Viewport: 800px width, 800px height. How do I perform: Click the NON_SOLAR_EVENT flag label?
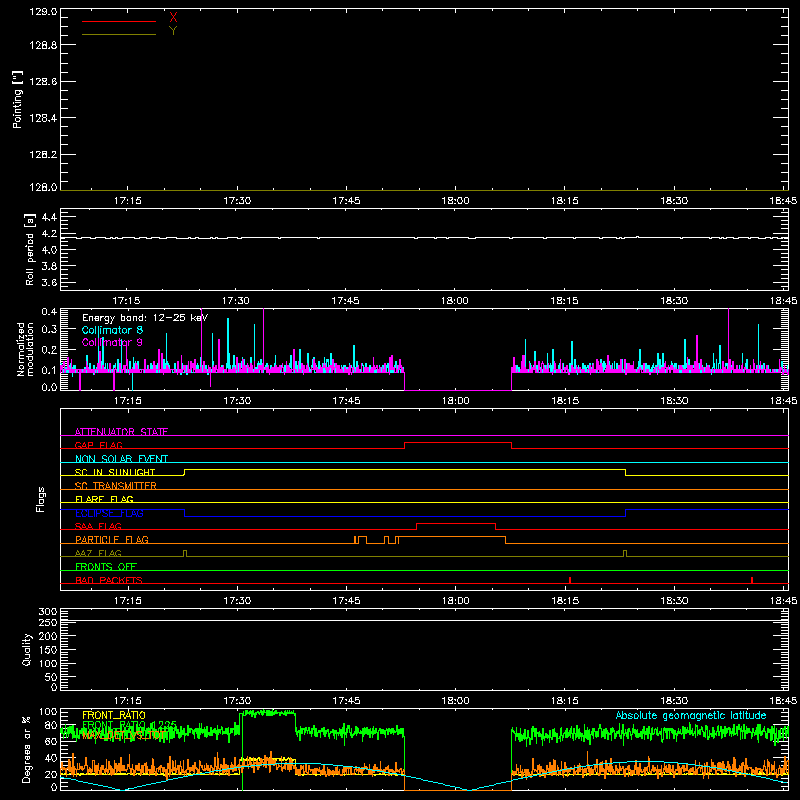pyautogui.click(x=121, y=459)
